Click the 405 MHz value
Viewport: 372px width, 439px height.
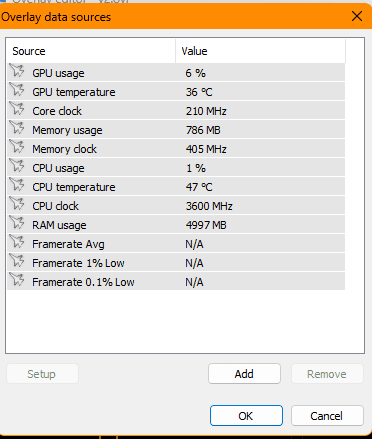point(206,149)
